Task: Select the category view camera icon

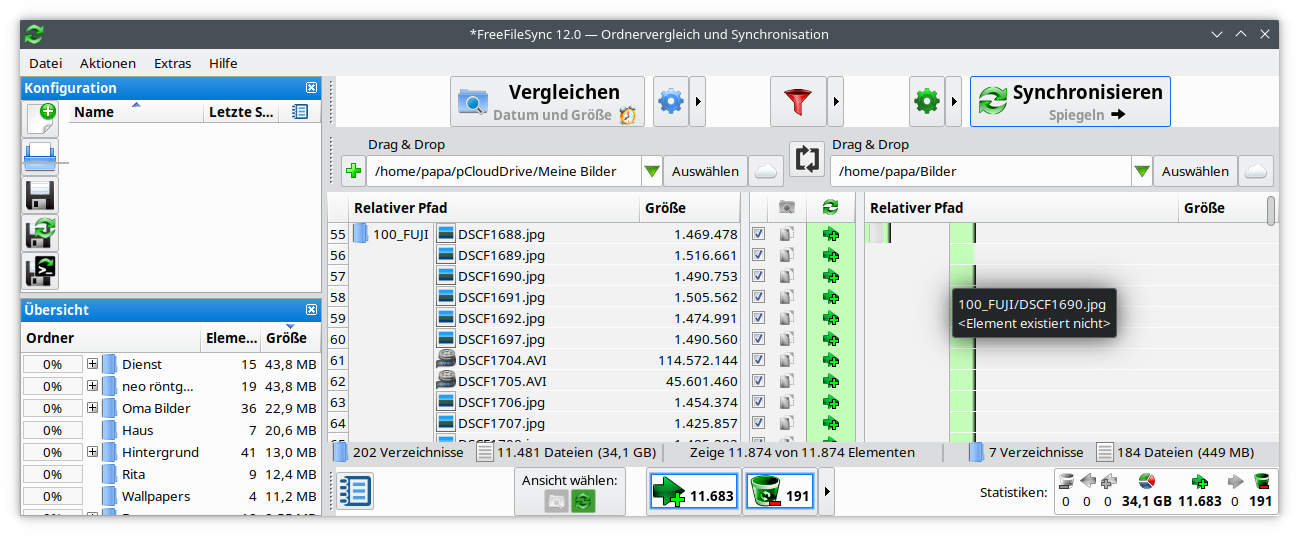Action: pyautogui.click(x=556, y=500)
